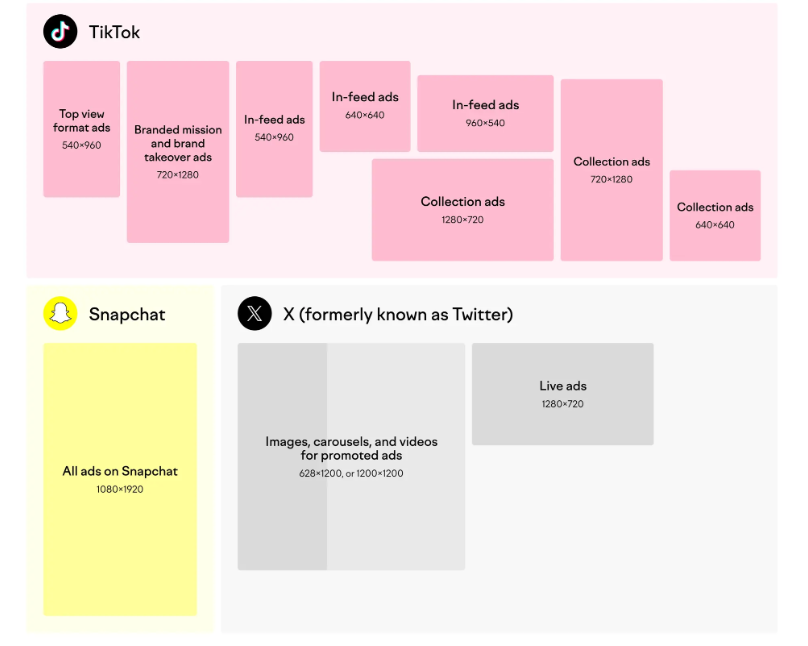Click Images, carousels, and videos promoted ads box
The height and width of the screenshot is (646, 808).
(x=351, y=456)
